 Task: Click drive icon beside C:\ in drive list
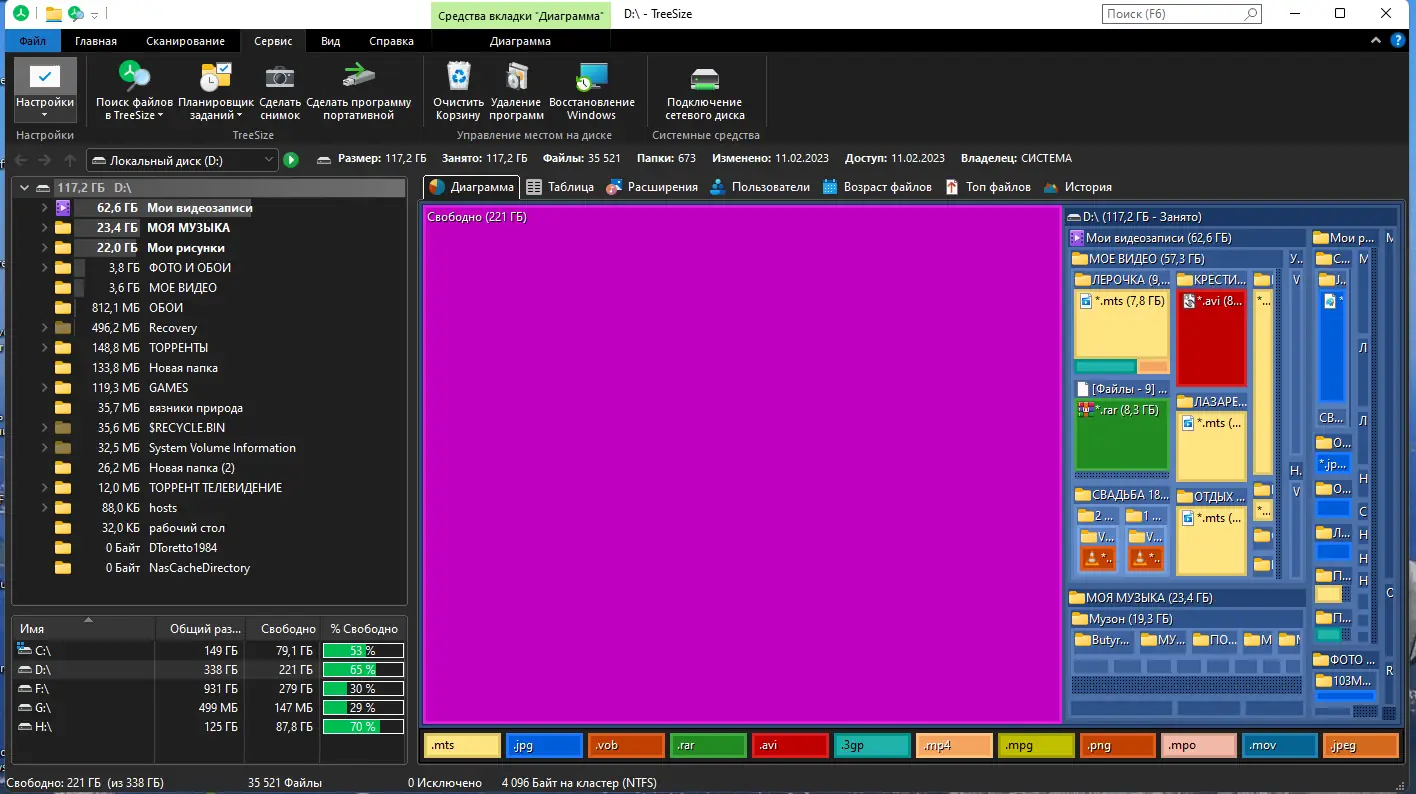click(25, 650)
